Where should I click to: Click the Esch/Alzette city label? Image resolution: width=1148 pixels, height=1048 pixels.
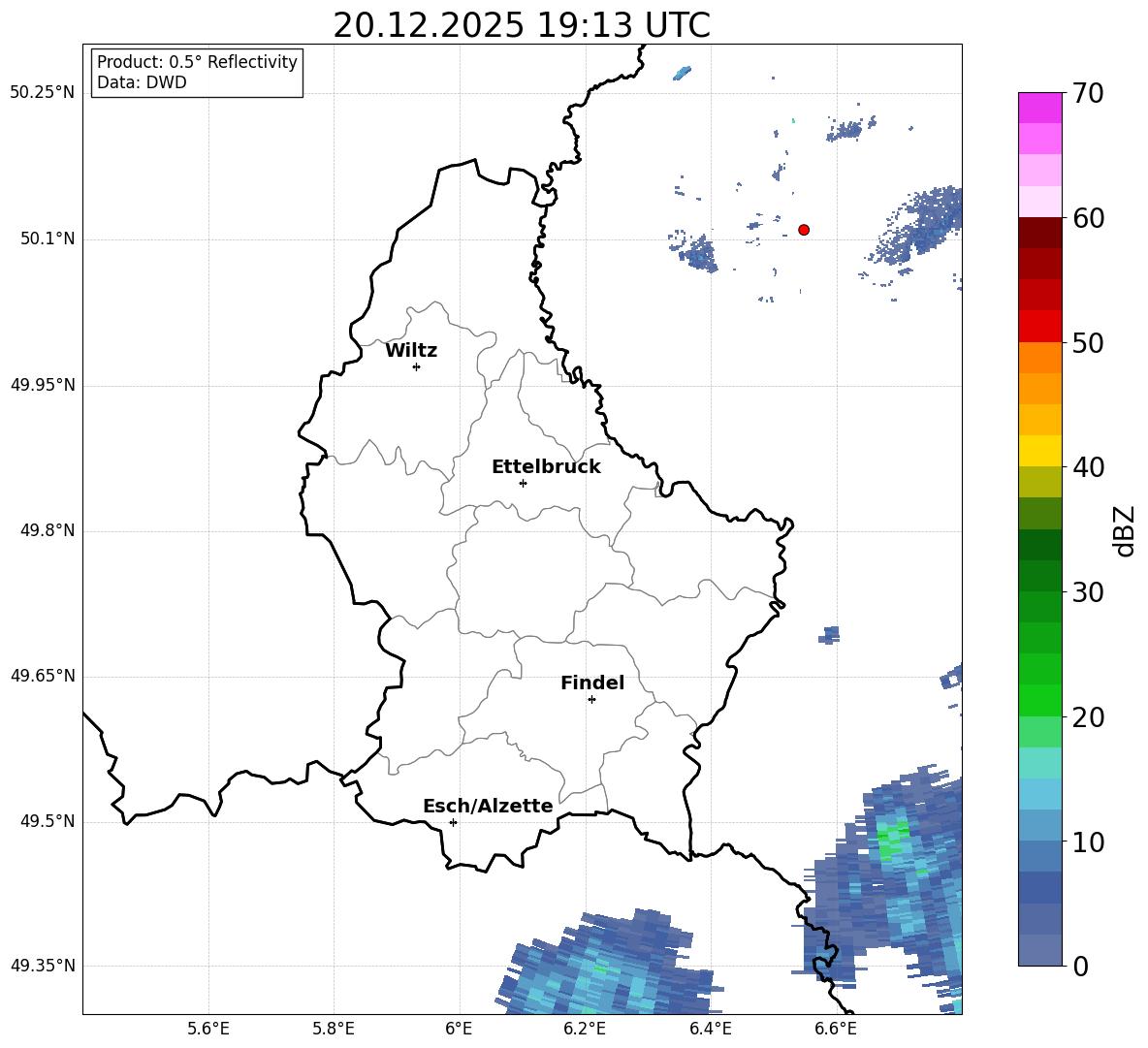[488, 806]
